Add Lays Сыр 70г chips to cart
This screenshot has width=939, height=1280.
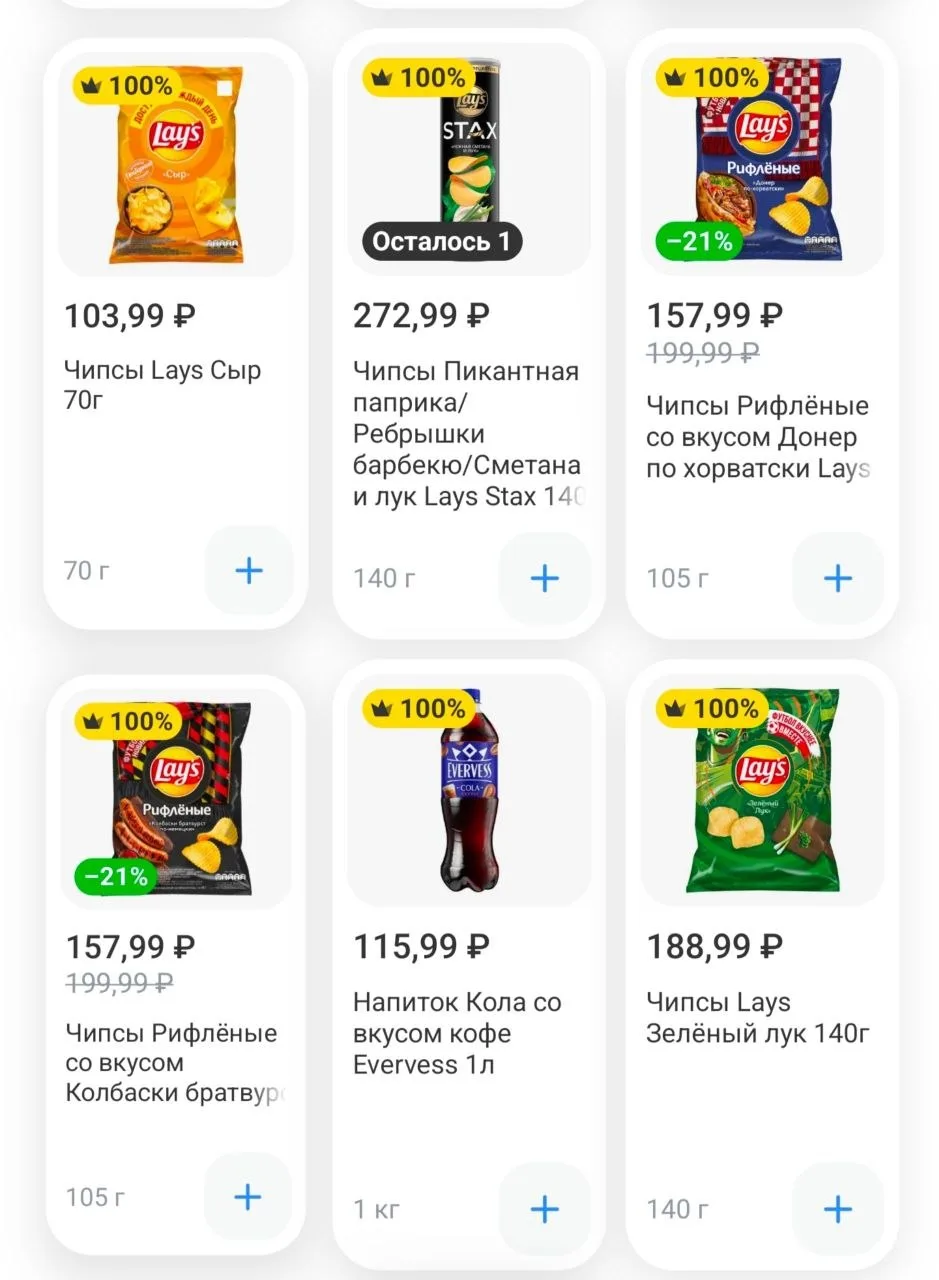click(x=248, y=571)
